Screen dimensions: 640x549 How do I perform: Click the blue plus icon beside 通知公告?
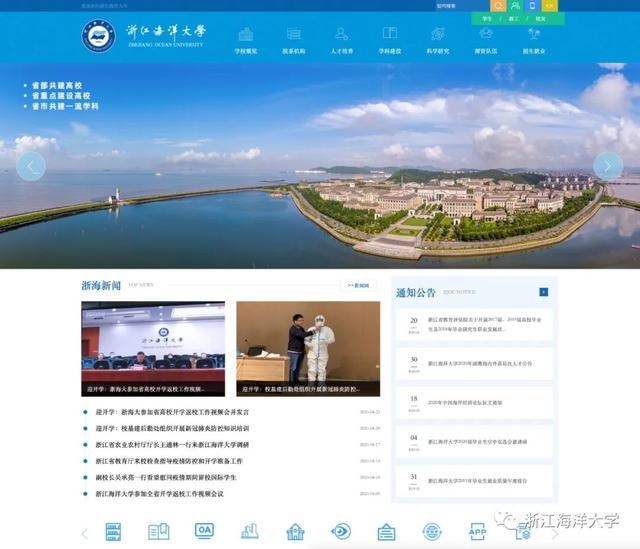(x=544, y=292)
